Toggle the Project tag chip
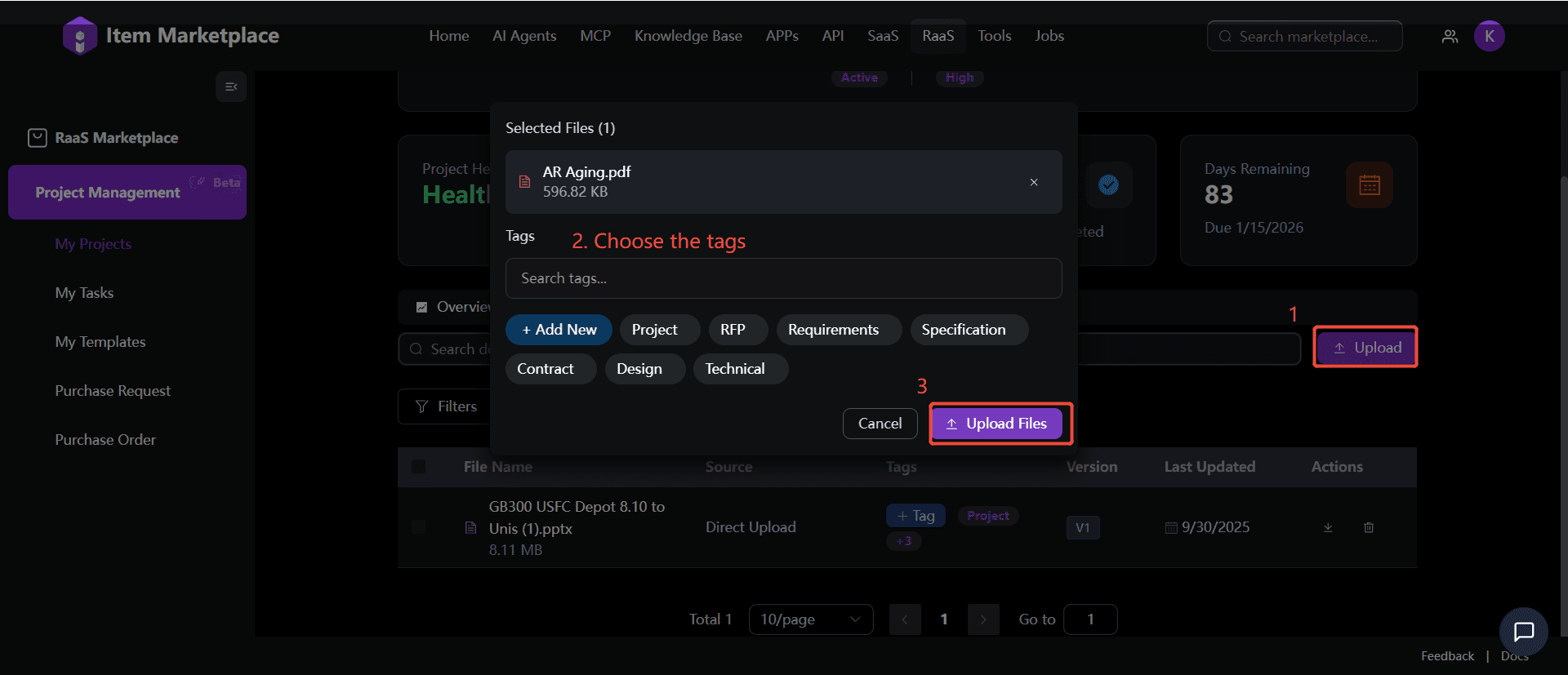 pos(654,330)
